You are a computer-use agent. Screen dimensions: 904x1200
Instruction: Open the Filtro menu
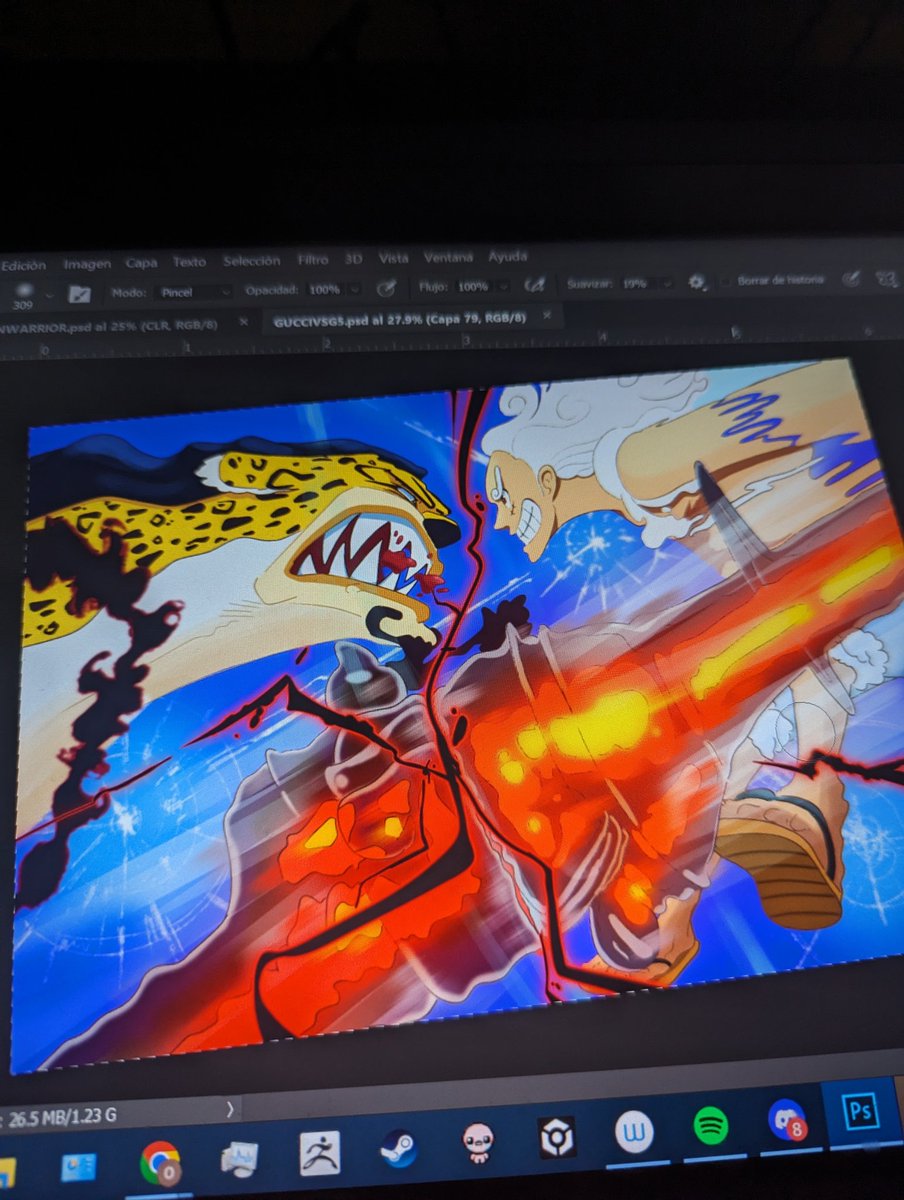(312, 258)
